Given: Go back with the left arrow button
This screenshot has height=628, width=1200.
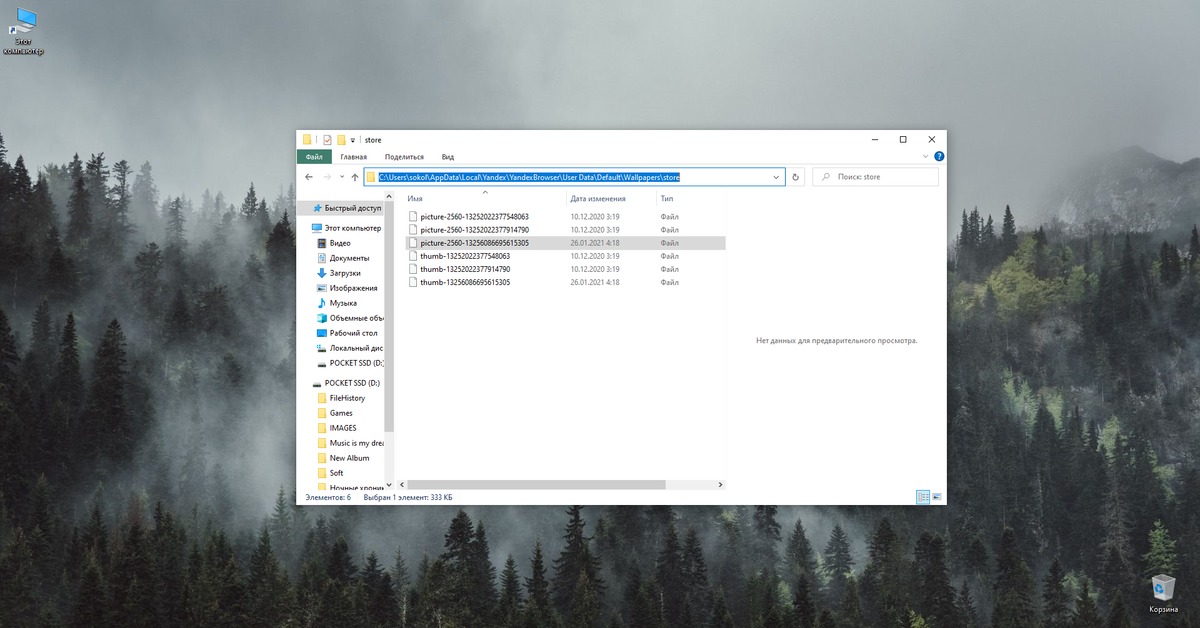Looking at the screenshot, I should click(x=309, y=177).
